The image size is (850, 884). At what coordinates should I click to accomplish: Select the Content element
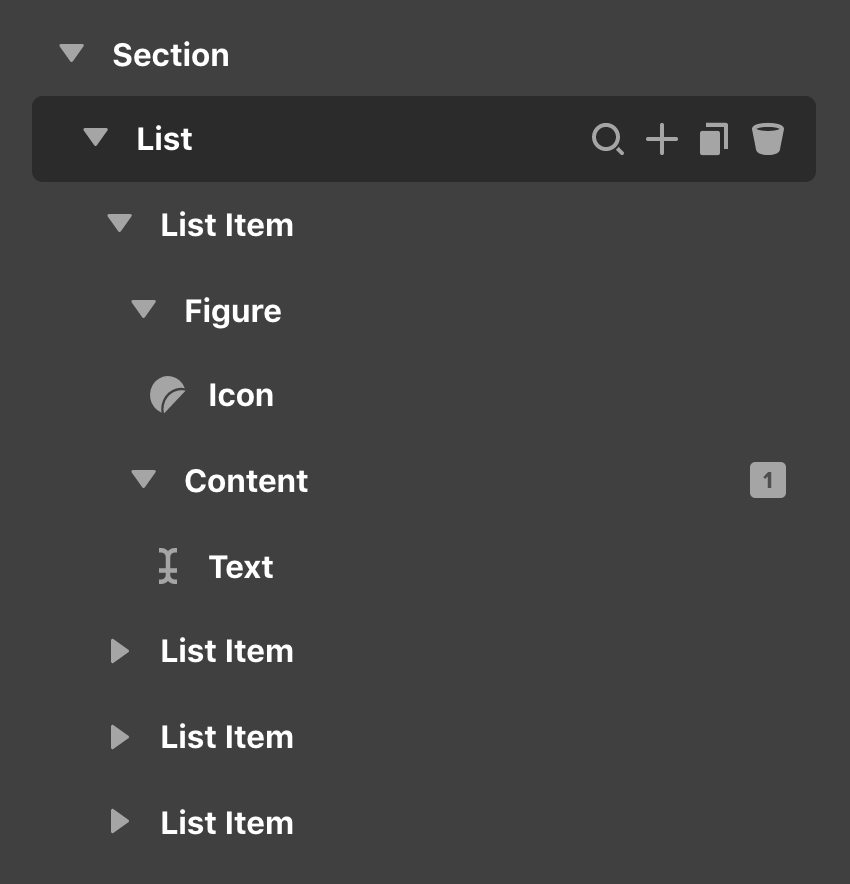pyautogui.click(x=246, y=480)
